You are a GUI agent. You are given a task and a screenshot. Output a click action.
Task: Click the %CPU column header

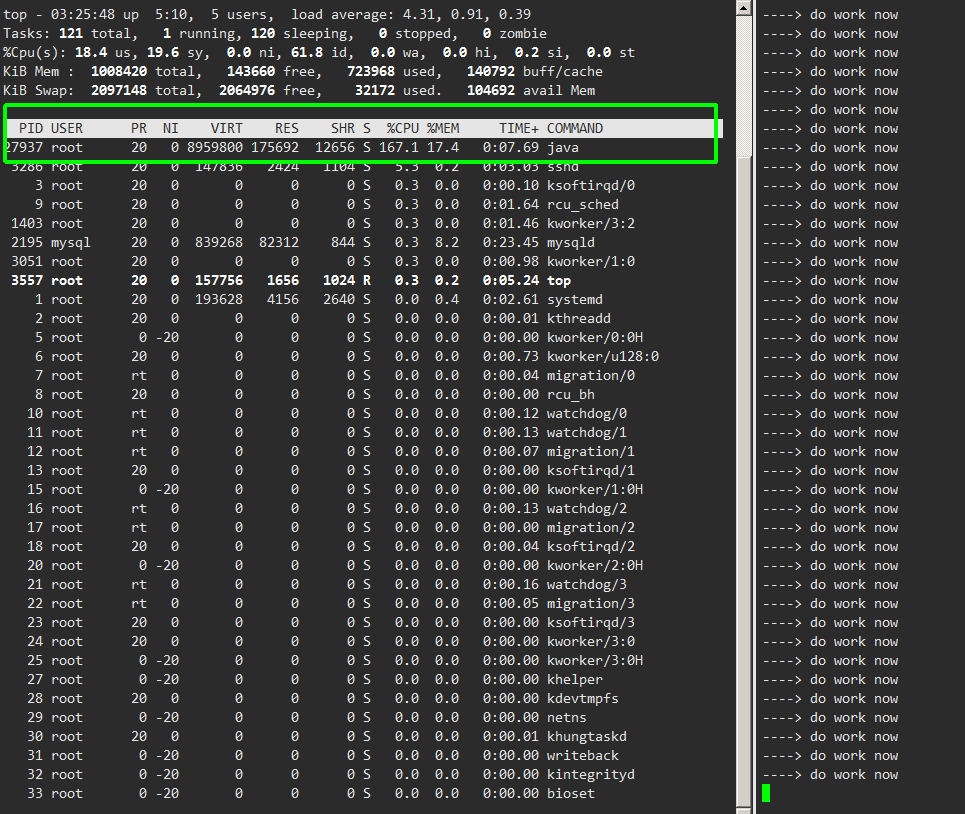click(402, 129)
